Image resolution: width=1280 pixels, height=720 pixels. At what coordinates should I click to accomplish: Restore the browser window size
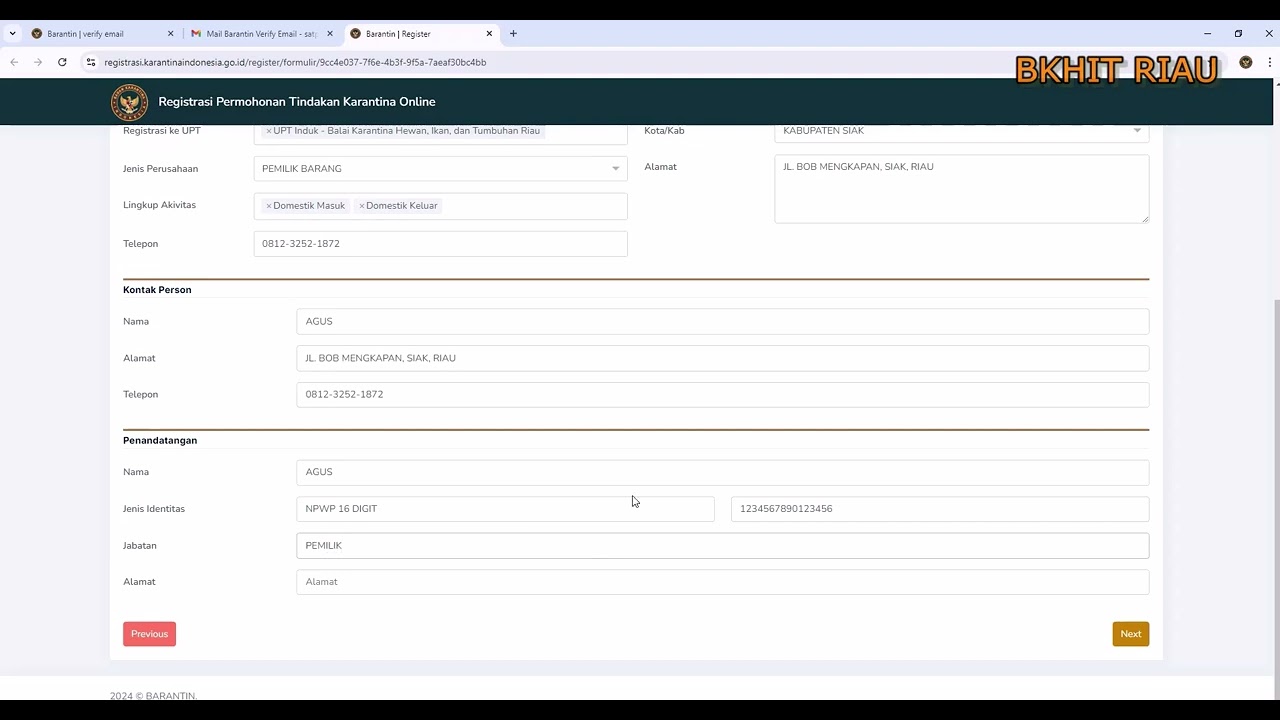tap(1238, 34)
